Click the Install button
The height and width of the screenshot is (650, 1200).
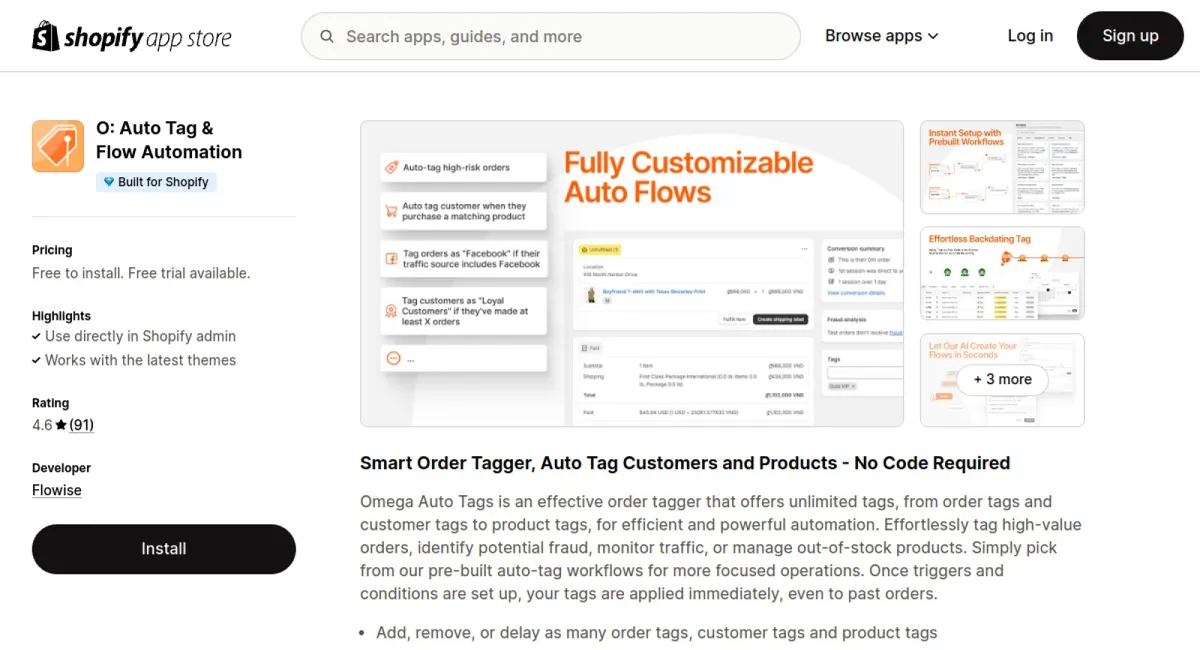(164, 549)
